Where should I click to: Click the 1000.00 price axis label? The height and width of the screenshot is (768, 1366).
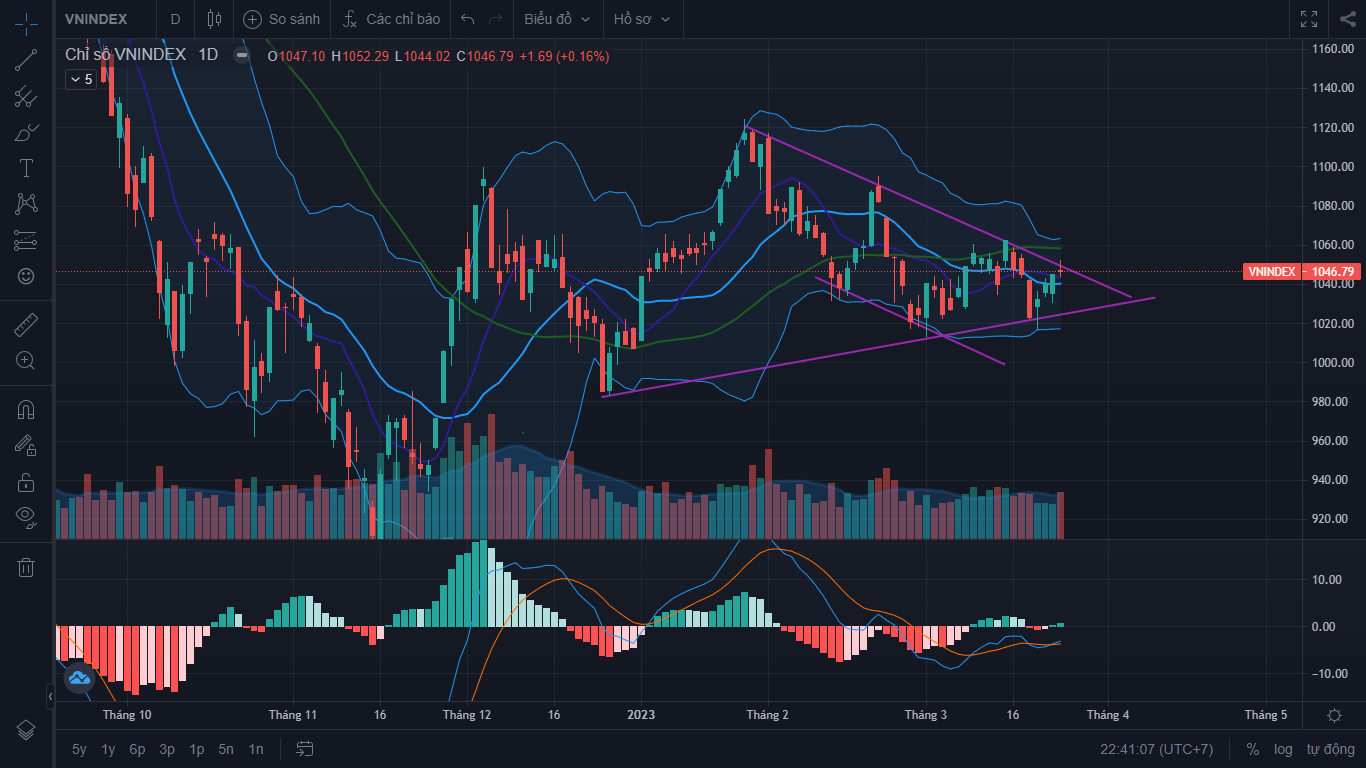[x=1332, y=363]
